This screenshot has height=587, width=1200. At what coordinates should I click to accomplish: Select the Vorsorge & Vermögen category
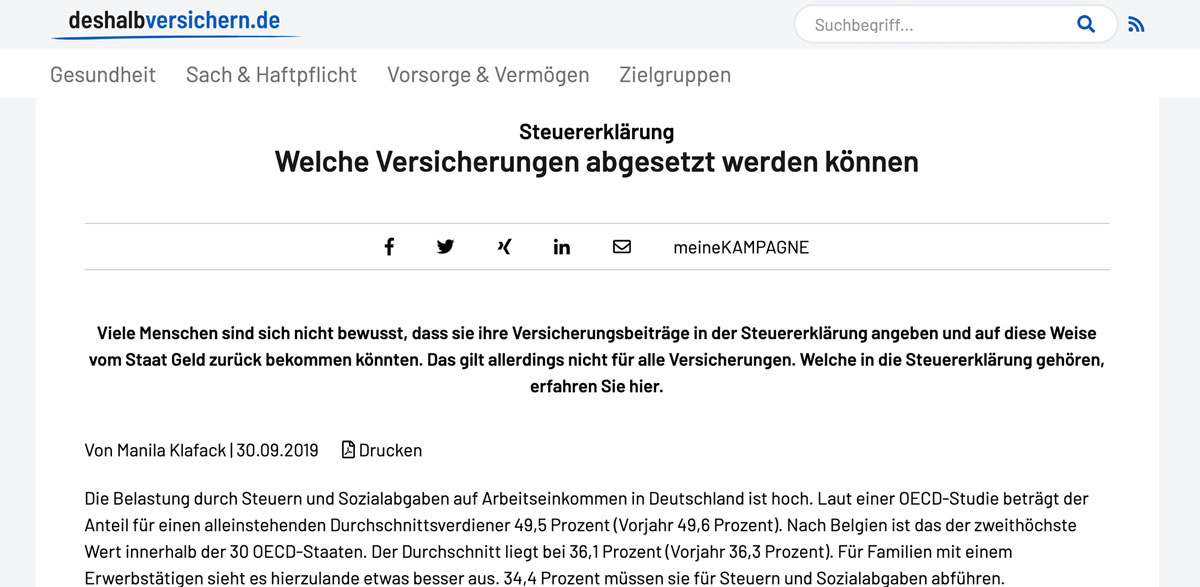tap(488, 73)
